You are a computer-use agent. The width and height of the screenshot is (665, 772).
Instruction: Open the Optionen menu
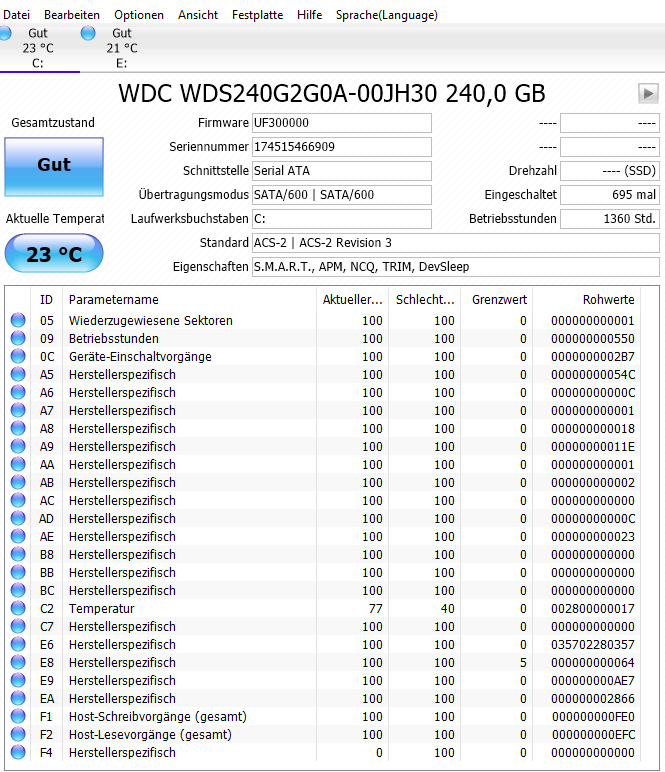tap(139, 15)
